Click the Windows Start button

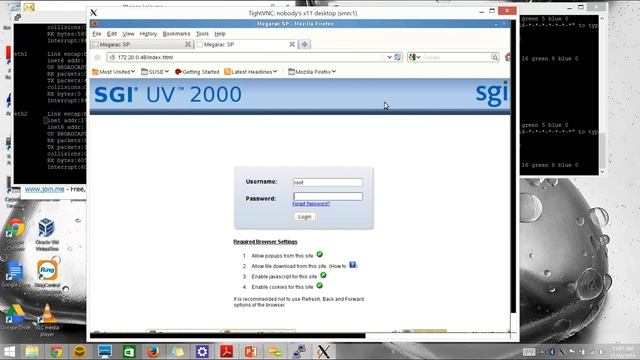[x=9, y=351]
